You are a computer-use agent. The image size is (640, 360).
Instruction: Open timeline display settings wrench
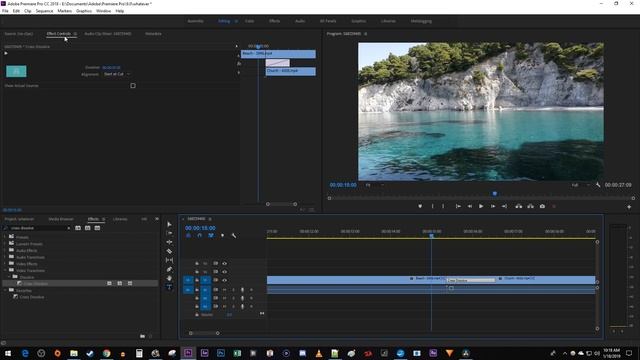(233, 236)
